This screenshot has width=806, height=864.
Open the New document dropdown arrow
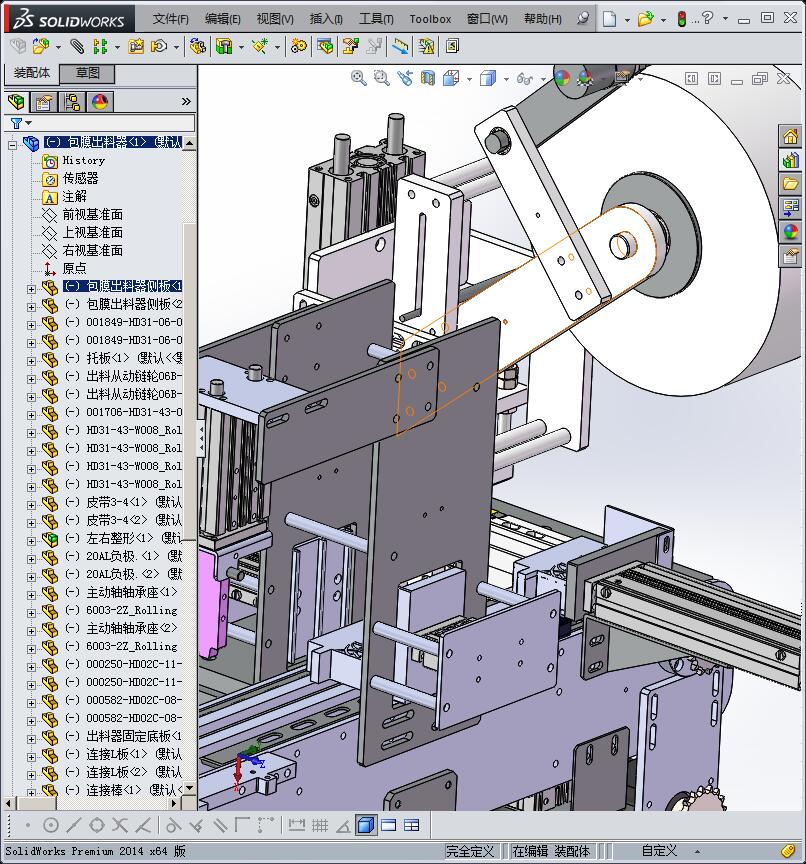pyautogui.click(x=627, y=20)
